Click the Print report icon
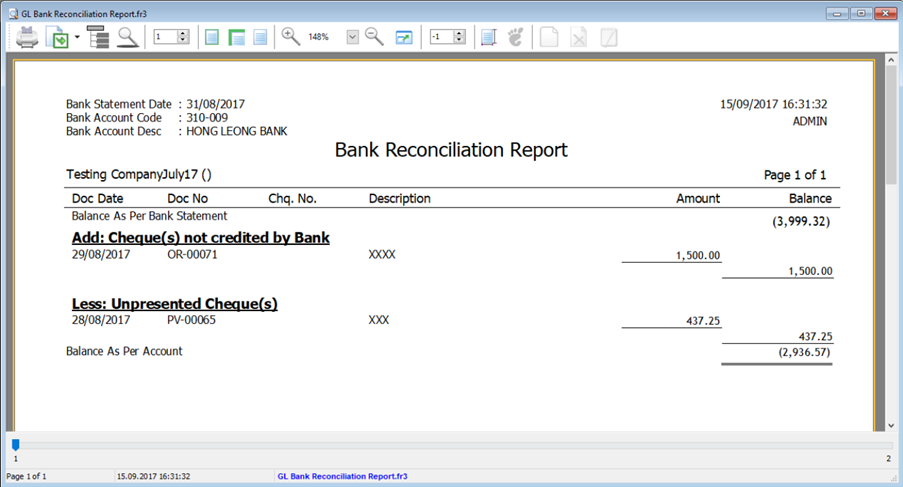The height and width of the screenshot is (487, 903). click(x=27, y=38)
